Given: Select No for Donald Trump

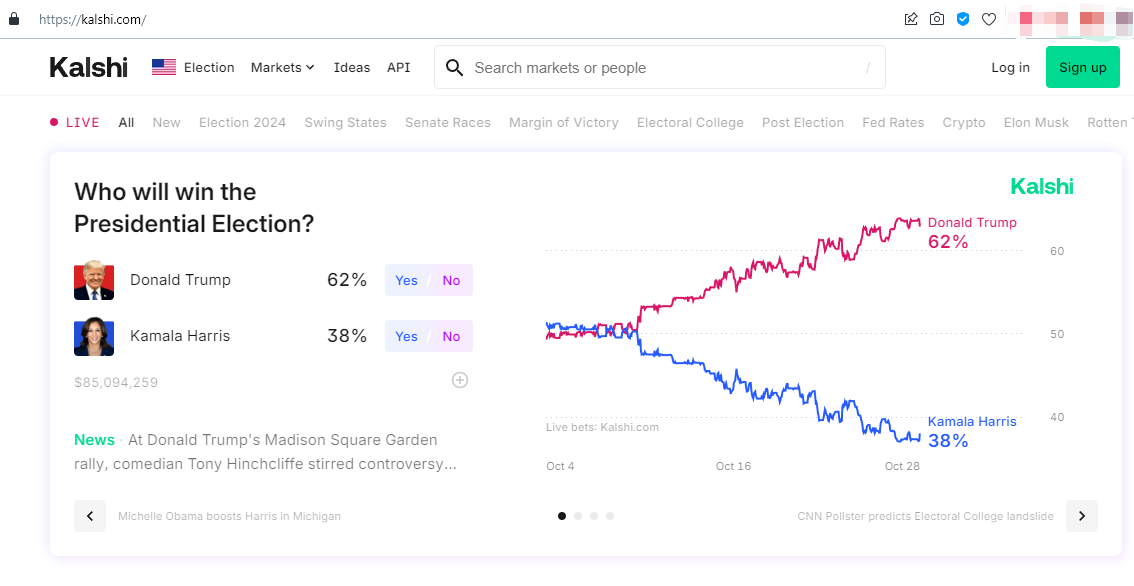Looking at the screenshot, I should tap(451, 281).
